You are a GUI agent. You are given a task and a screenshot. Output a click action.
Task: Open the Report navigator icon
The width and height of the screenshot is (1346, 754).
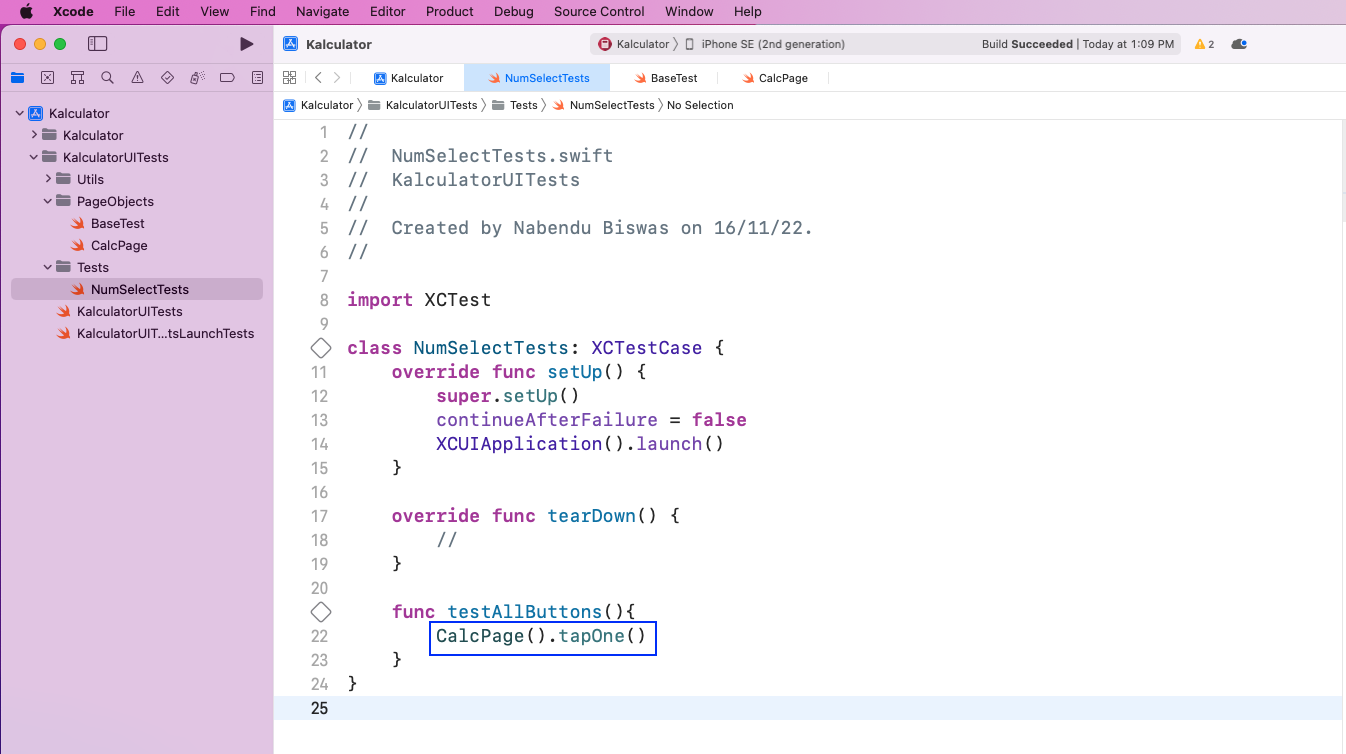pos(257,78)
